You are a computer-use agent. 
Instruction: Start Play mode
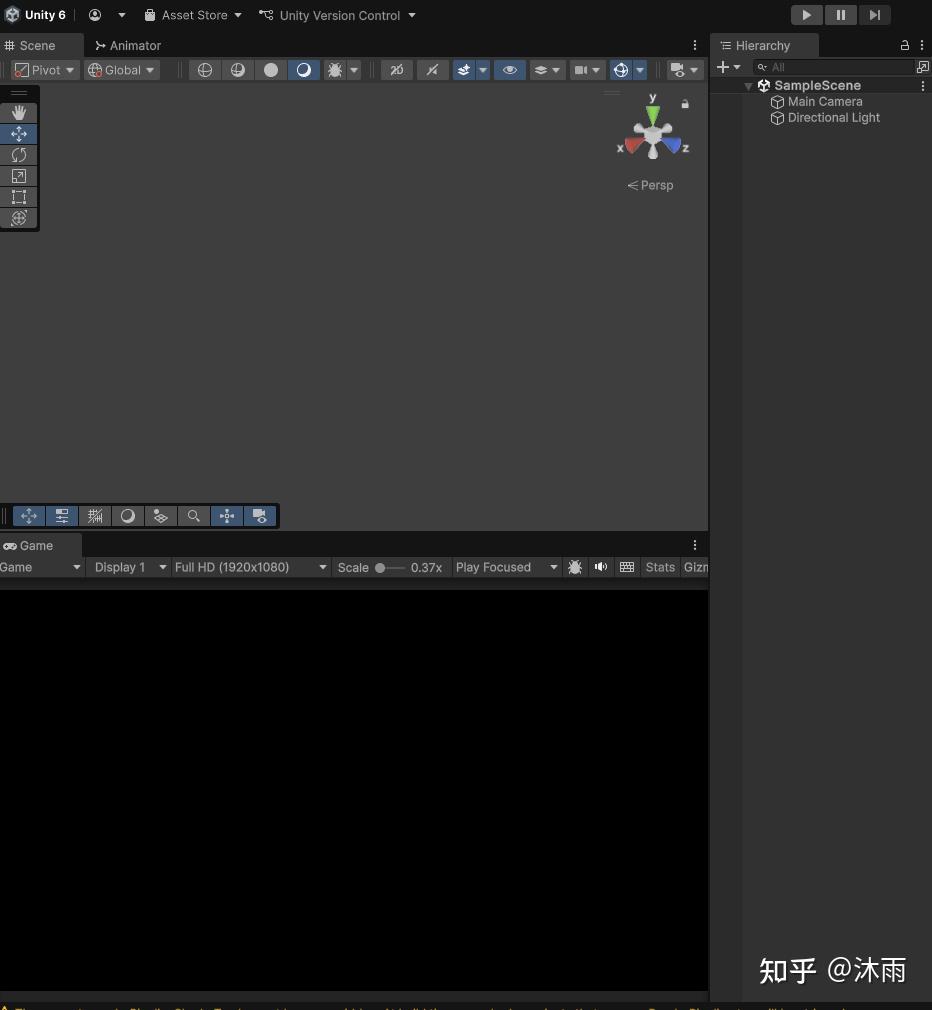point(807,15)
